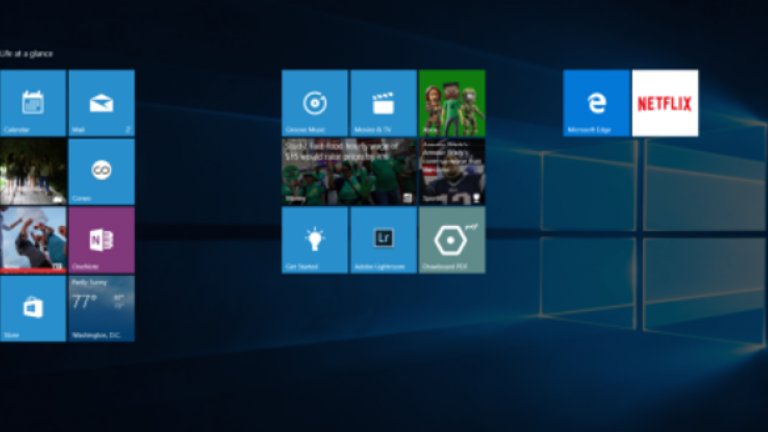Open the Sports live tile
This screenshot has height=432, width=768.
452,171
